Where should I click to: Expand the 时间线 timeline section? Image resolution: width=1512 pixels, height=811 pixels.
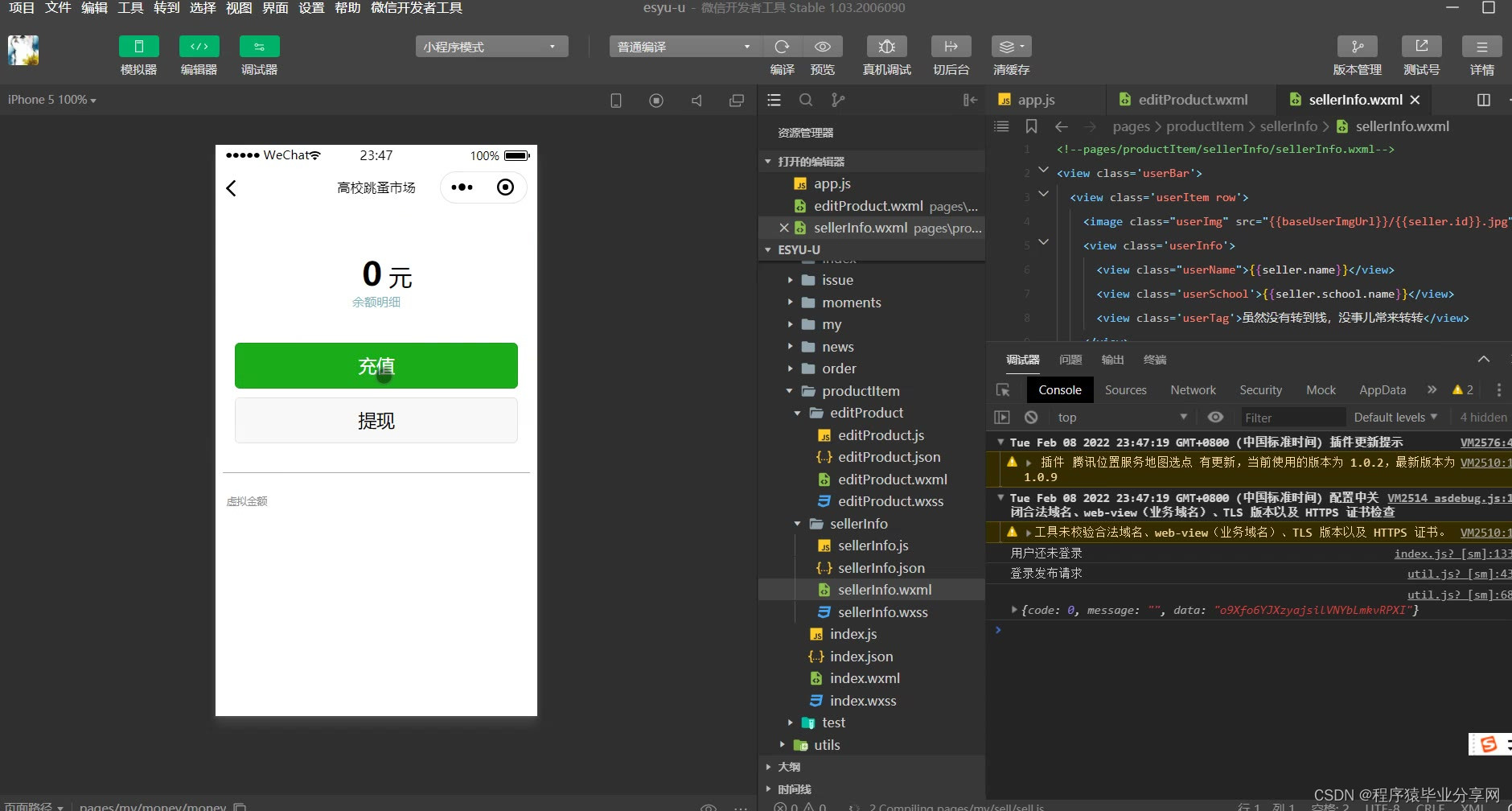pos(794,789)
